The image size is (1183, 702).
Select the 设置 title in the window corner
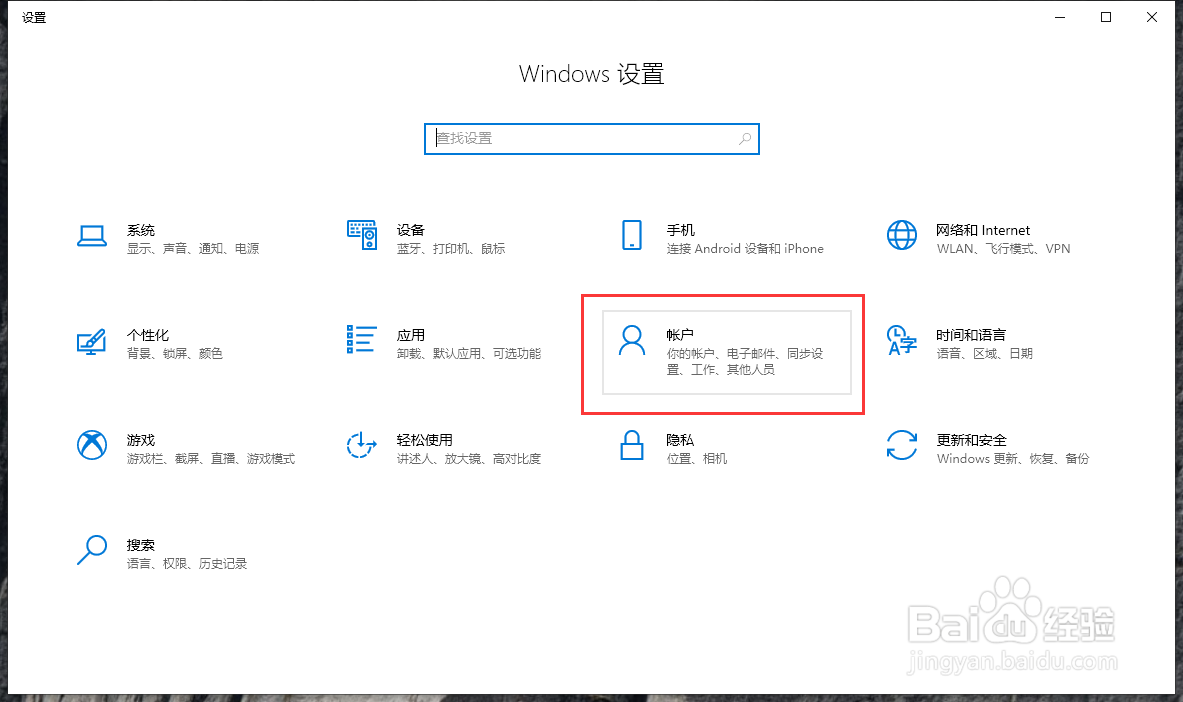click(x=33, y=17)
